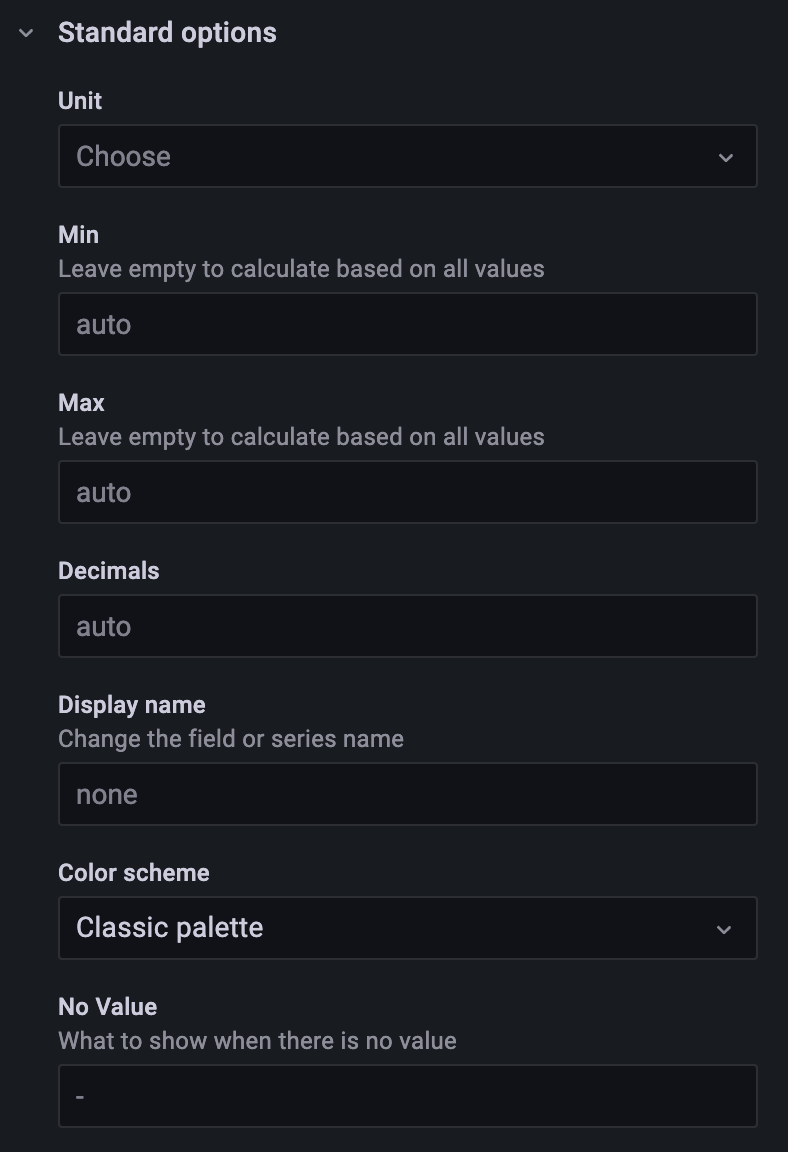Viewport: 788px width, 1152px height.
Task: Click 'Change the field or series name' description
Action: pos(231,739)
